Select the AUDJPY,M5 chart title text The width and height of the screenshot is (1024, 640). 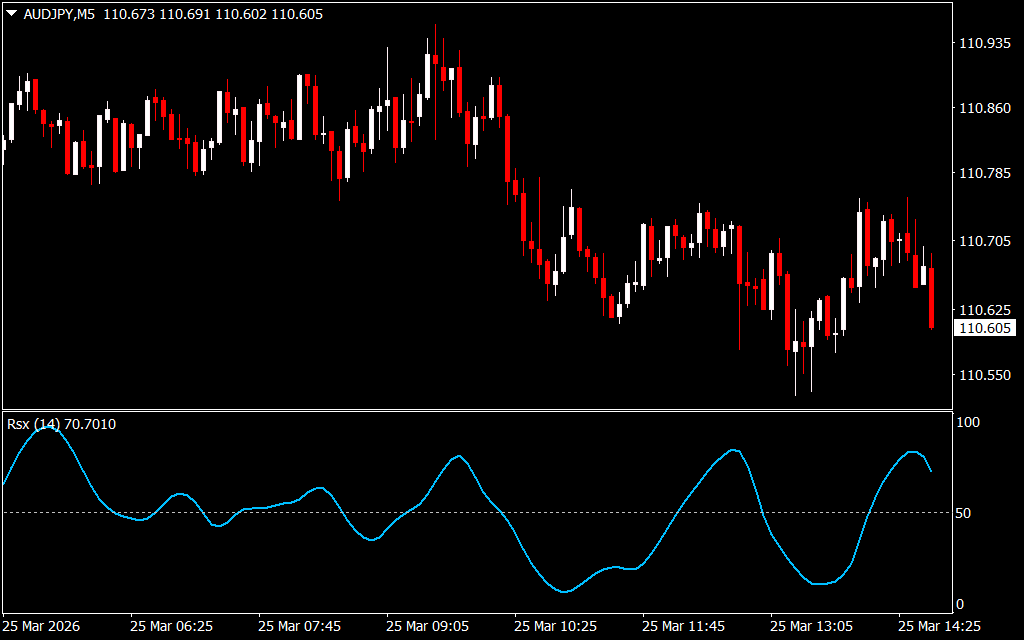point(60,16)
